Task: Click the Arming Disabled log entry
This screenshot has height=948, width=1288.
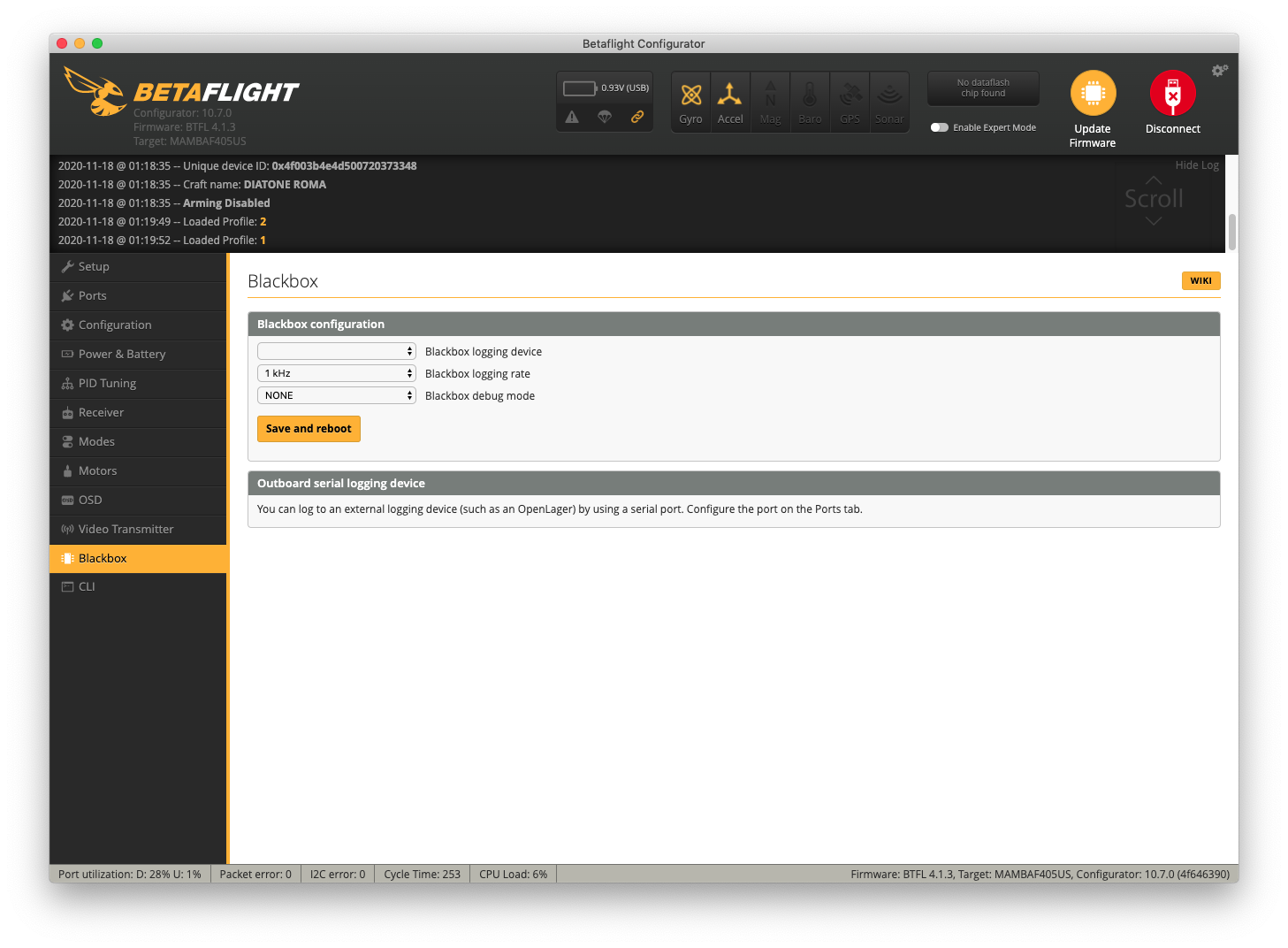Action: pyautogui.click(x=164, y=203)
